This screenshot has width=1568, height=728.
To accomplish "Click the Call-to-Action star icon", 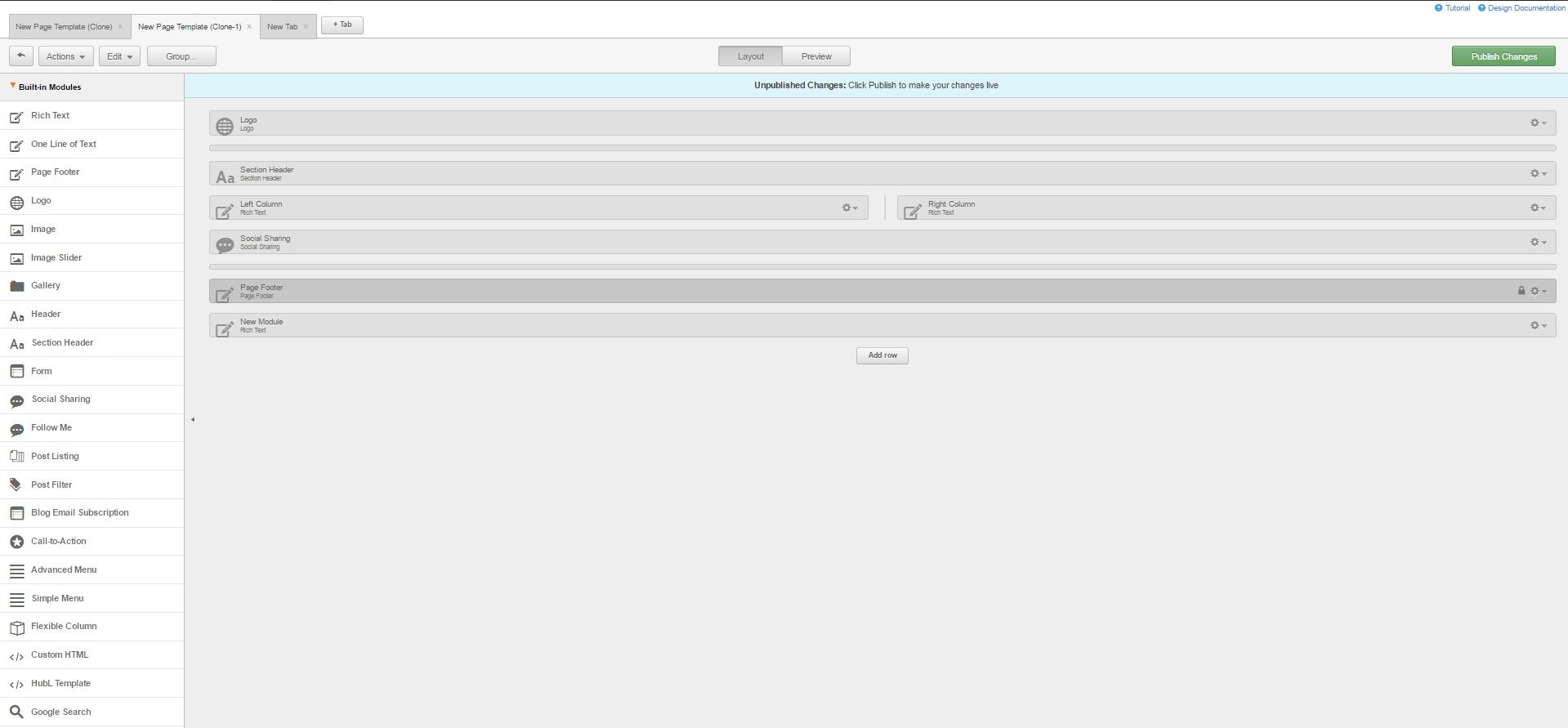I will click(16, 542).
